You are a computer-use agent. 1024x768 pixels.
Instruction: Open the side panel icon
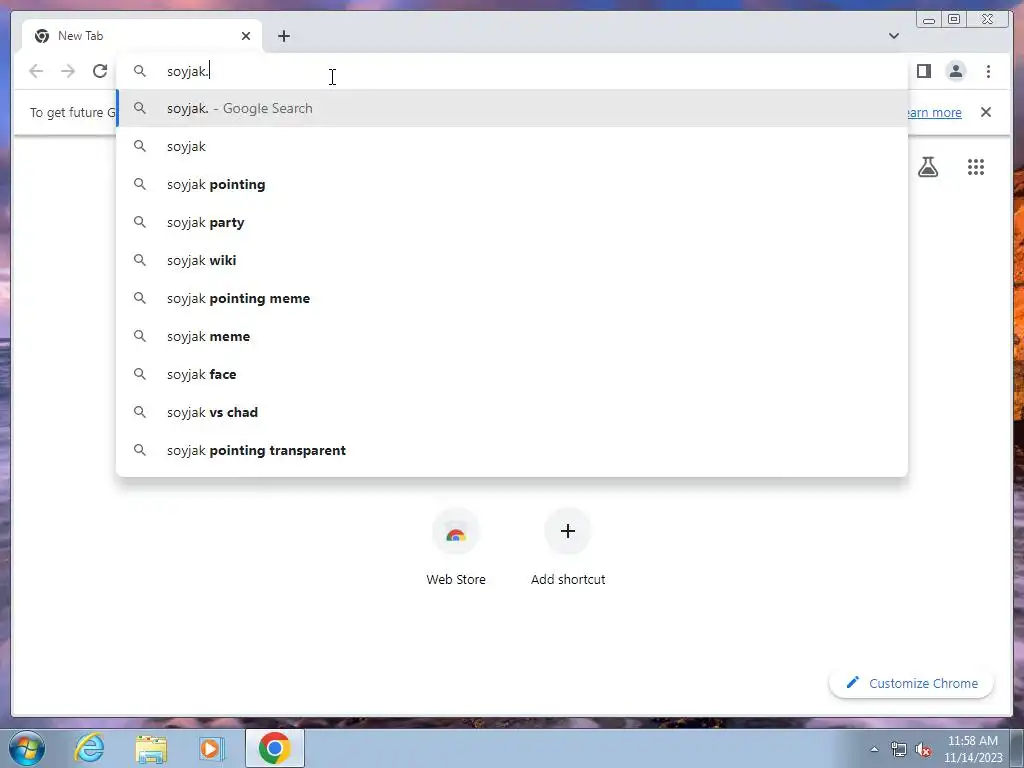[x=923, y=71]
